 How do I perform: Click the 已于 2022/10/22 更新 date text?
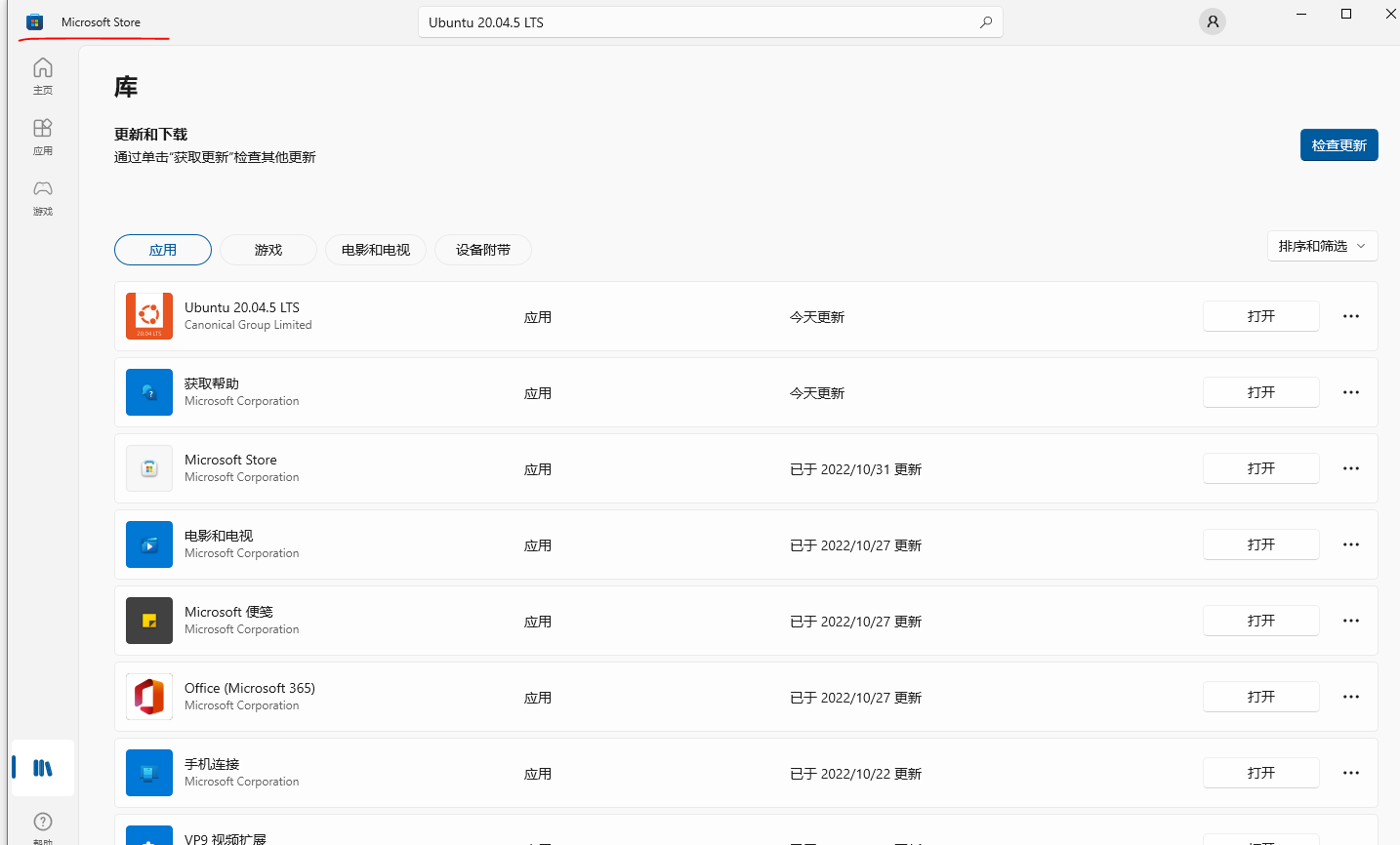[855, 774]
